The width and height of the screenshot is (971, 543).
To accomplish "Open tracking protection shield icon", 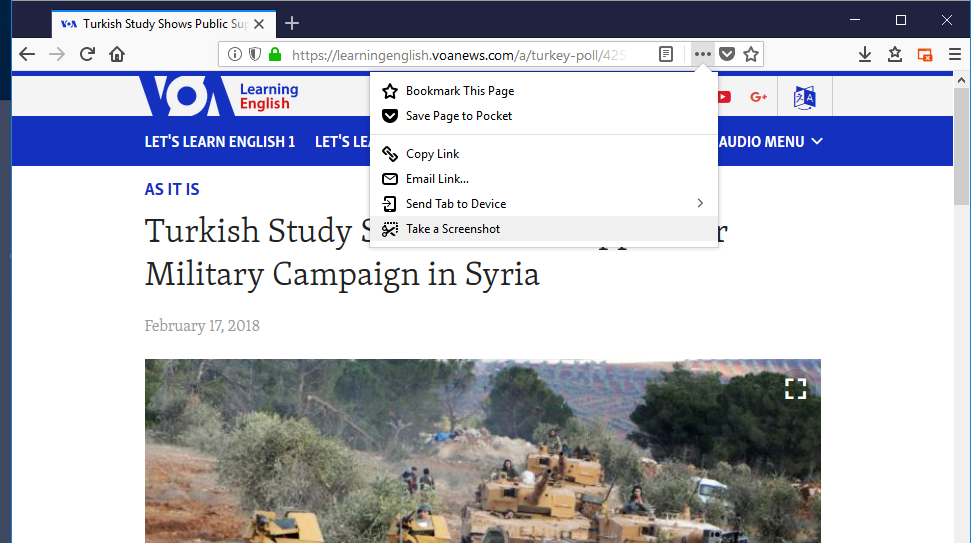I will click(x=255, y=54).
